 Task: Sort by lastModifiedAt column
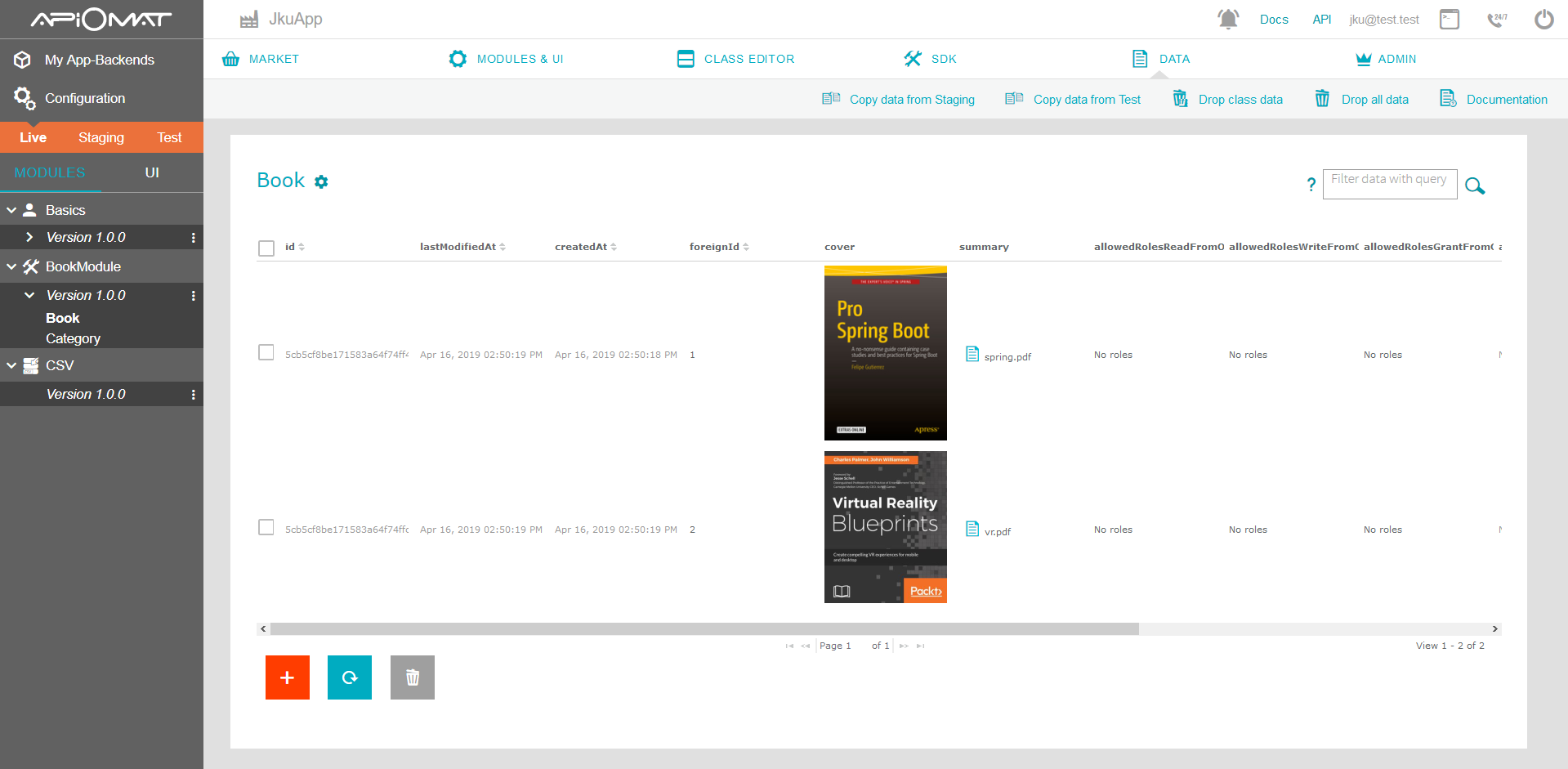[x=462, y=247]
